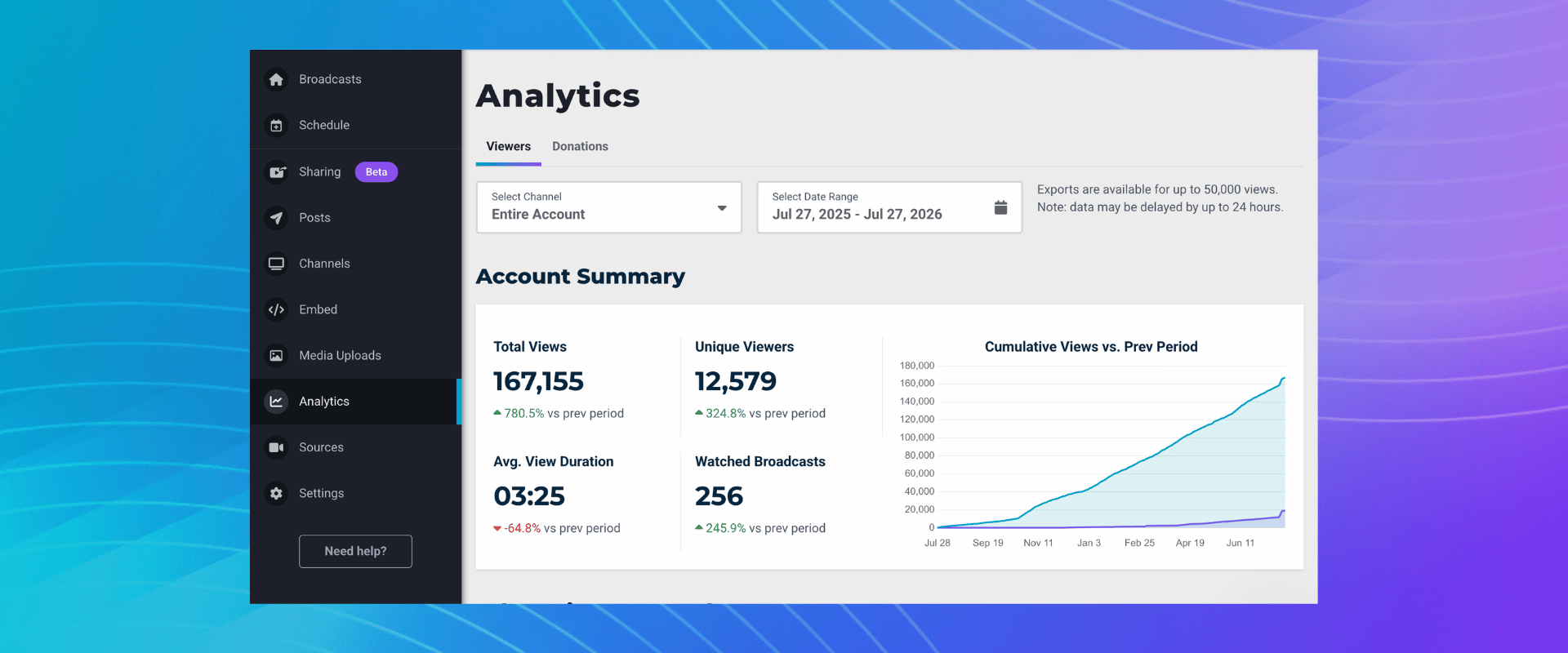Click the Broadcasts home icon

[x=276, y=79]
